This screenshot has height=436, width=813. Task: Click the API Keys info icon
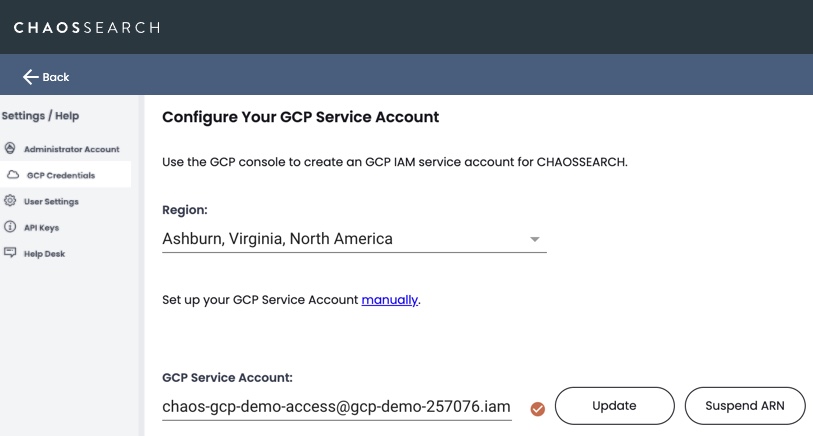coord(10,227)
